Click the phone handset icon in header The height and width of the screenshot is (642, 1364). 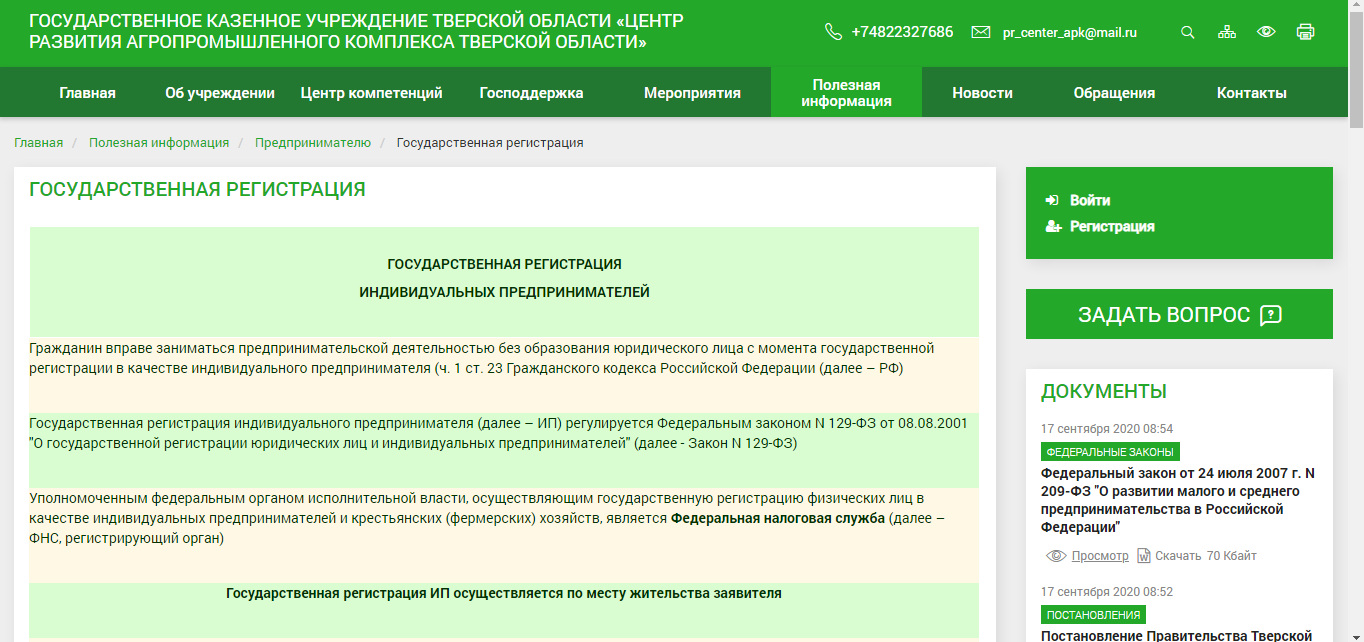tap(833, 32)
